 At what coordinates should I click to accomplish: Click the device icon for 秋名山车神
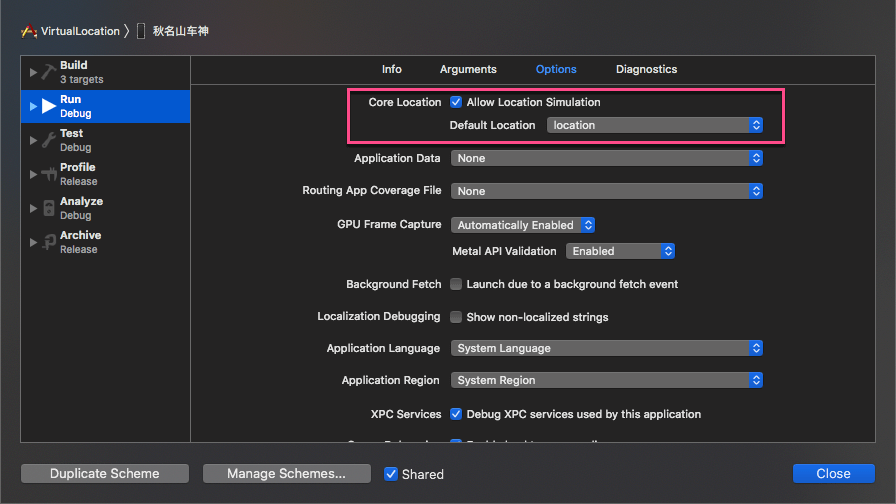tap(141, 31)
